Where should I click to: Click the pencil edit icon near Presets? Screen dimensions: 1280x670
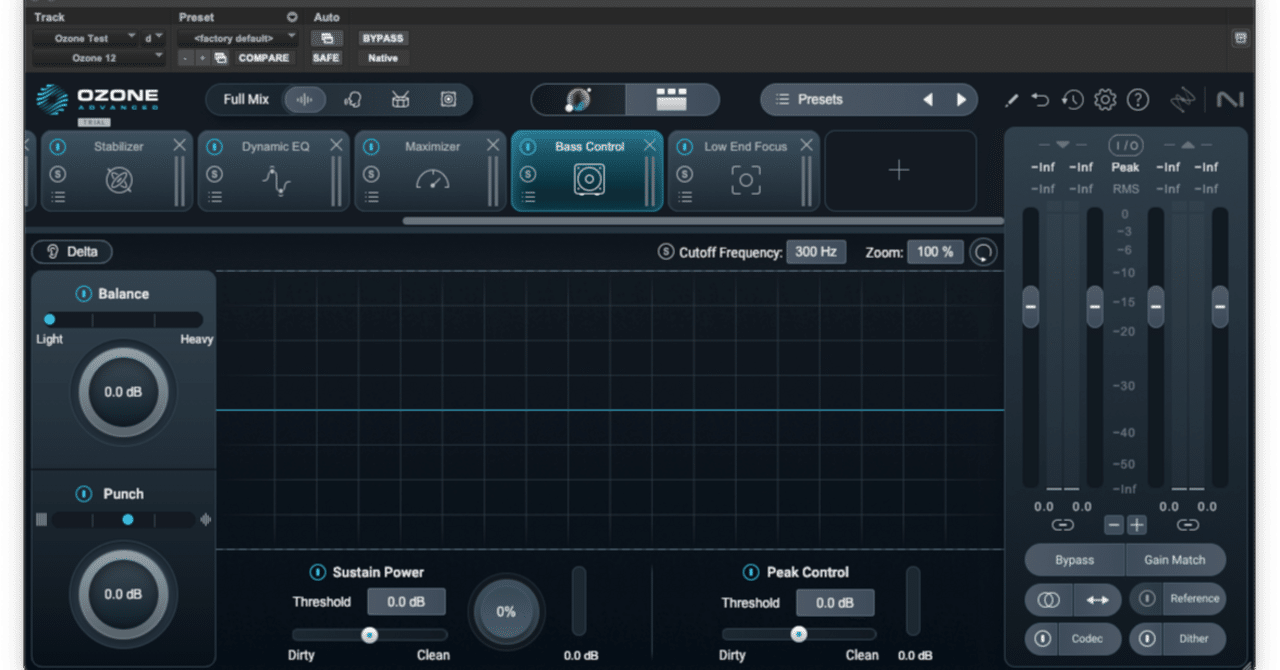(1011, 100)
